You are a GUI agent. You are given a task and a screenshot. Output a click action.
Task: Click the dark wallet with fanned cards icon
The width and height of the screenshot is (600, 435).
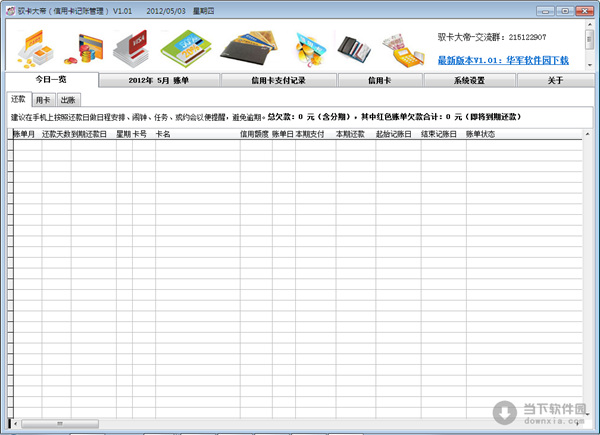(x=249, y=49)
